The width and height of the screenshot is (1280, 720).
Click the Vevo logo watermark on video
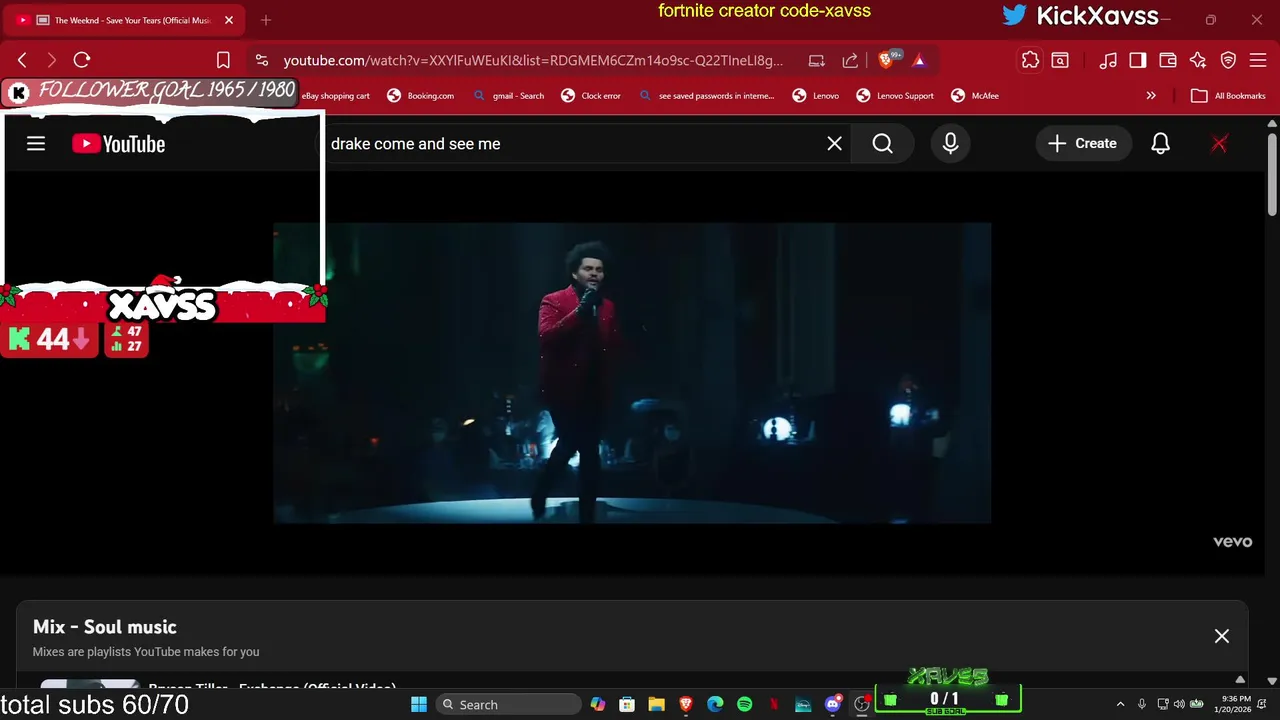(1232, 541)
